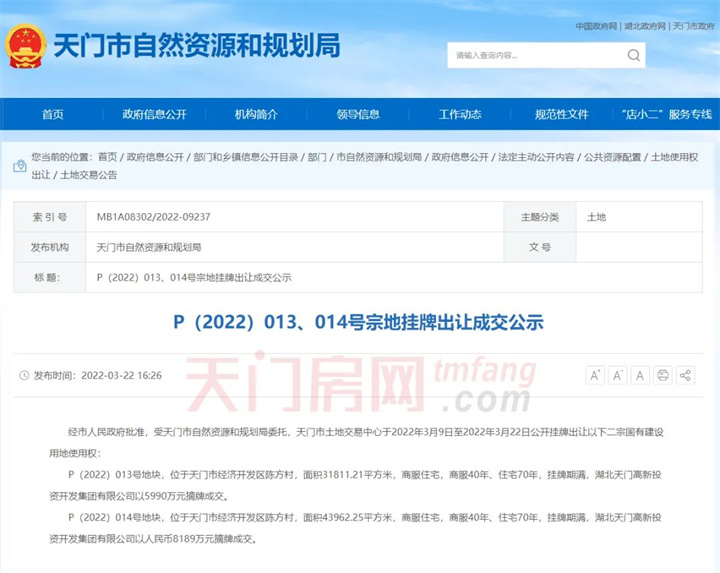Click the location pin icon in breadcrumb
Screen dimensions: 720x573
click(20, 159)
